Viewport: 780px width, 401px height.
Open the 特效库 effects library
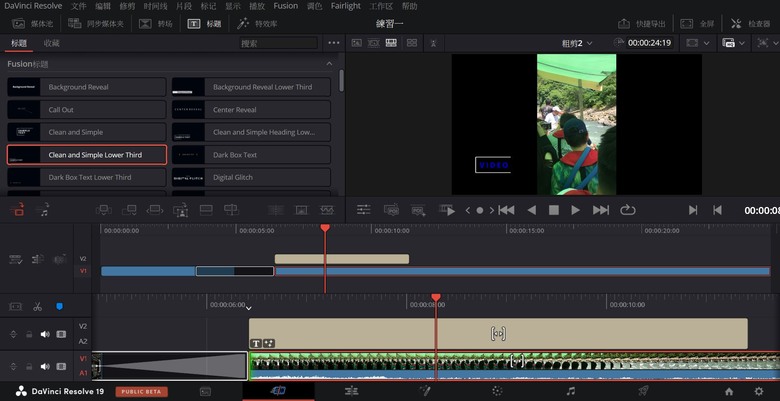point(257,23)
